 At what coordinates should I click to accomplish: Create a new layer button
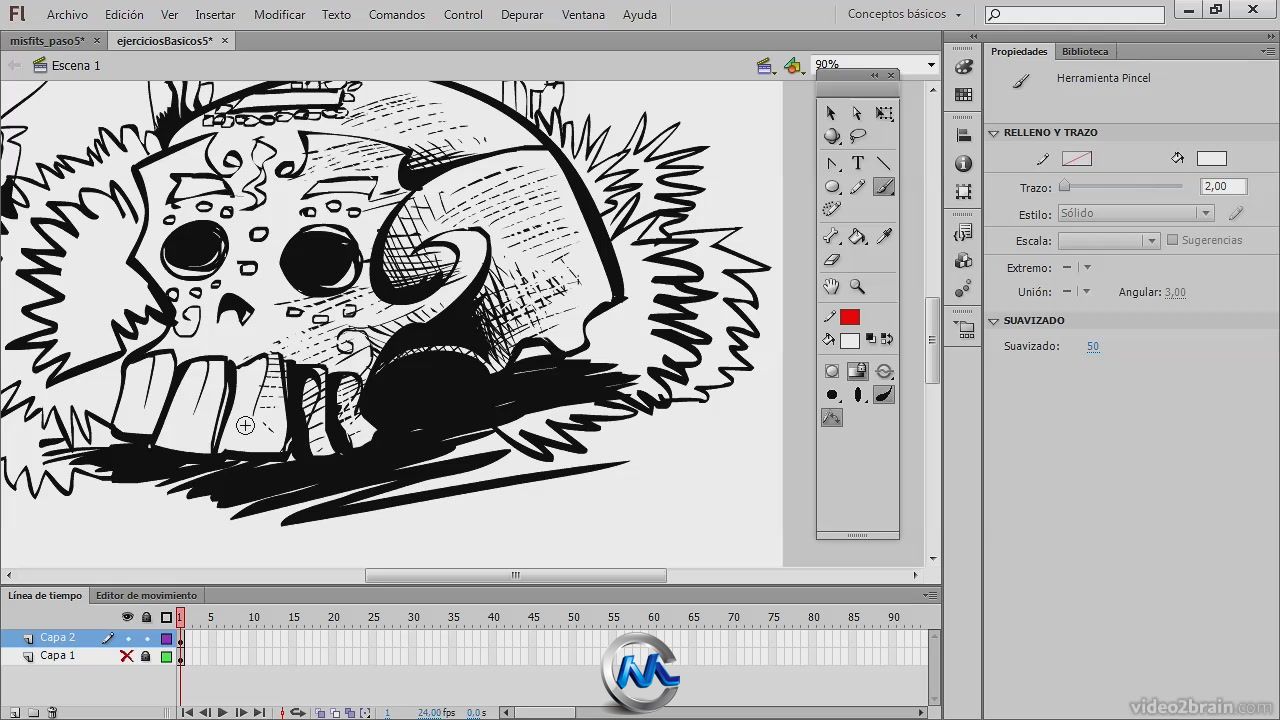(x=15, y=712)
